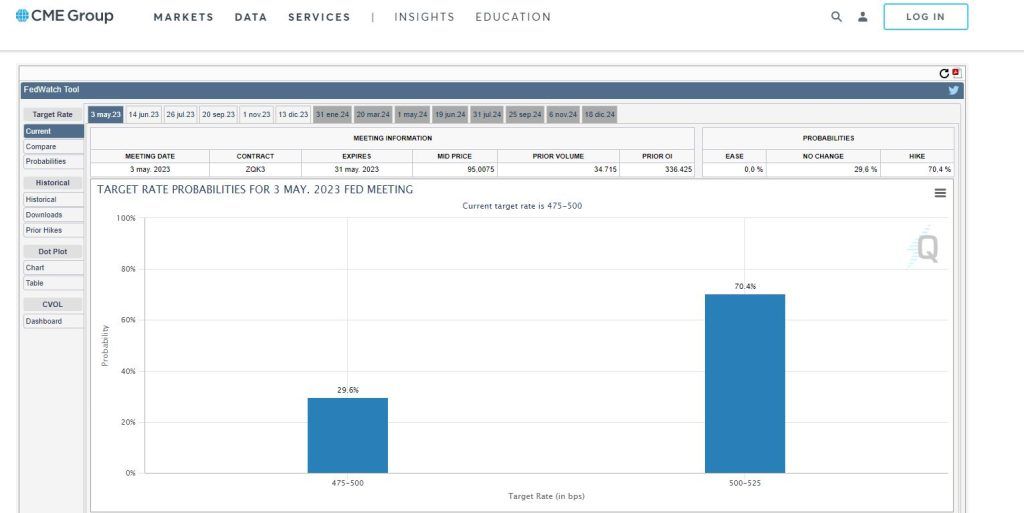Viewport: 1024px width, 513px height.
Task: Open the CVOL Dashboard link
Action: (54, 321)
